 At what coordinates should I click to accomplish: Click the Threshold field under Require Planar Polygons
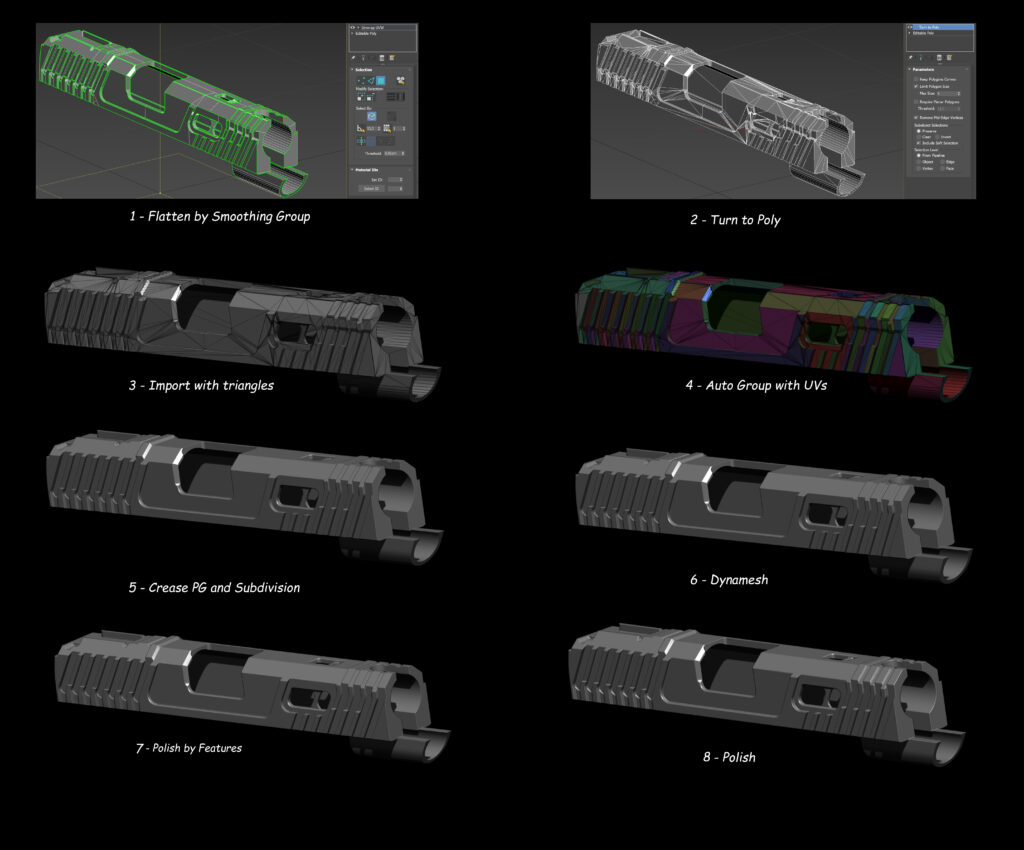[948, 109]
